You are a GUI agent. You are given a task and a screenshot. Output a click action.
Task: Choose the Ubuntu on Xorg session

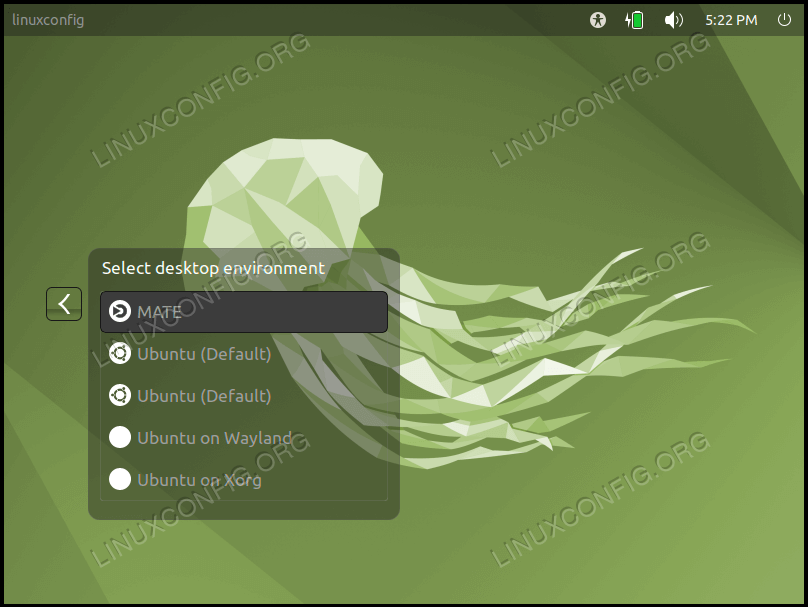click(x=244, y=480)
